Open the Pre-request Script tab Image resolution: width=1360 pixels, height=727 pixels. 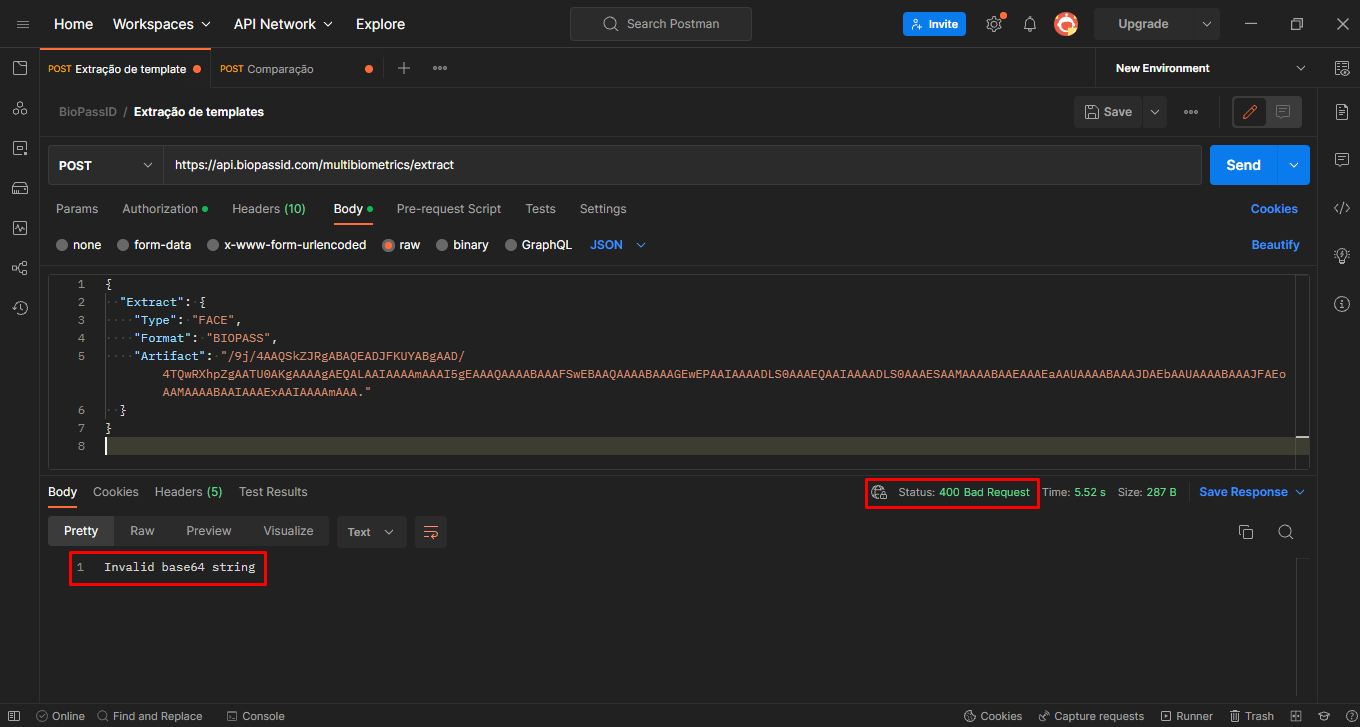(449, 209)
